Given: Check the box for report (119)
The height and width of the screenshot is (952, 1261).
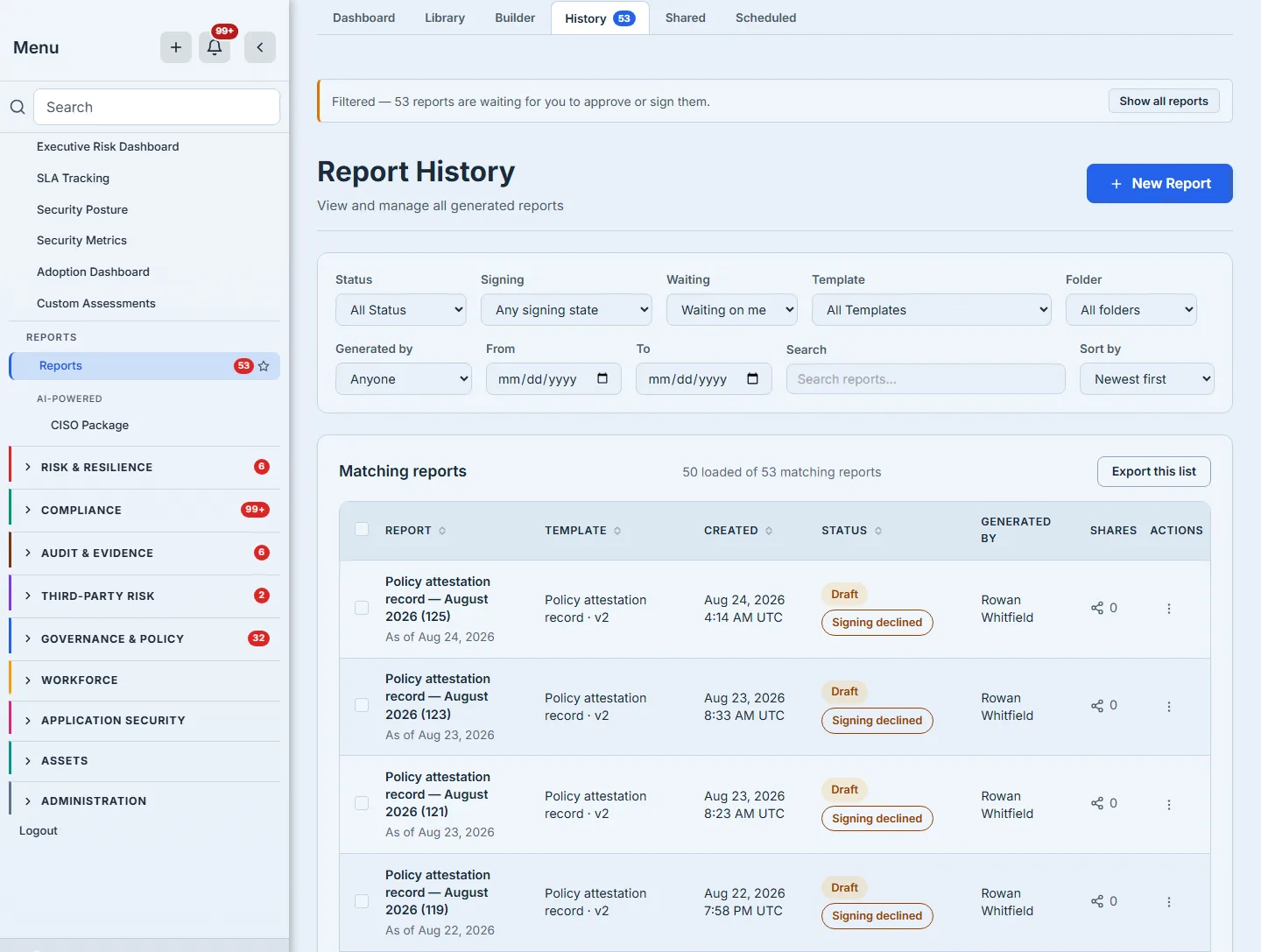Looking at the screenshot, I should click(362, 901).
